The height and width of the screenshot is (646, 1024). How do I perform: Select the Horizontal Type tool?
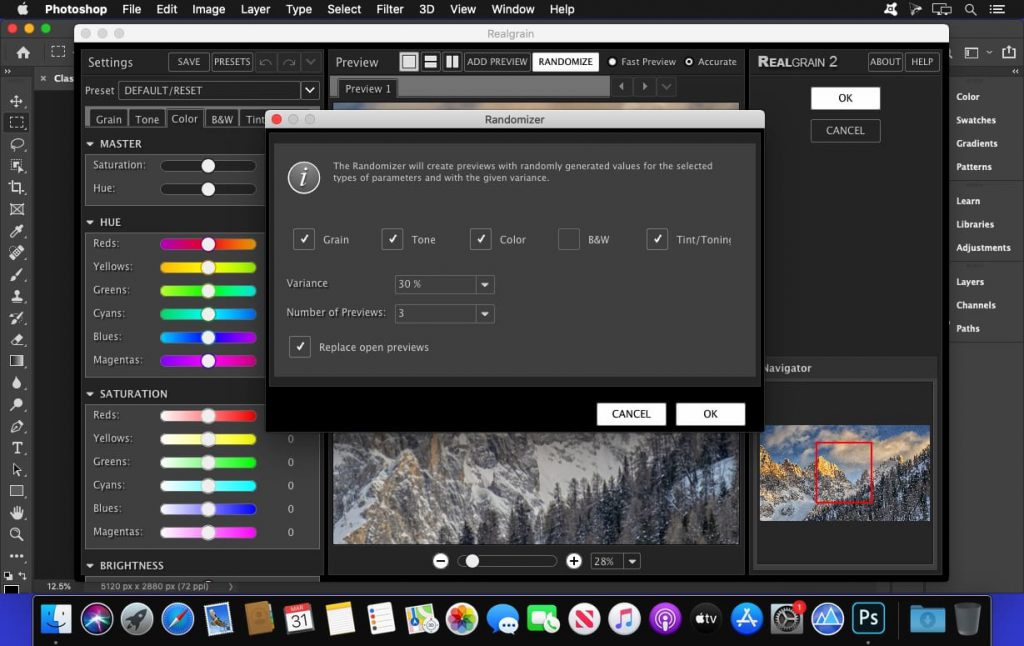point(15,448)
